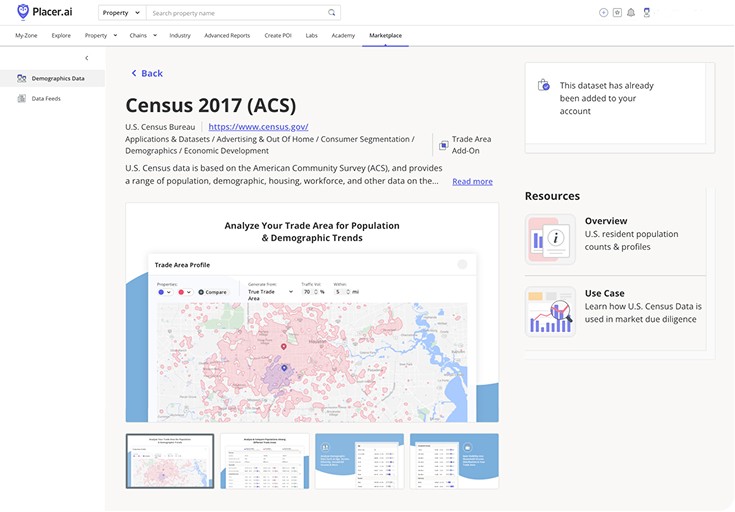The height and width of the screenshot is (512, 735).
Task: Open the notifications bell icon
Action: tap(631, 13)
